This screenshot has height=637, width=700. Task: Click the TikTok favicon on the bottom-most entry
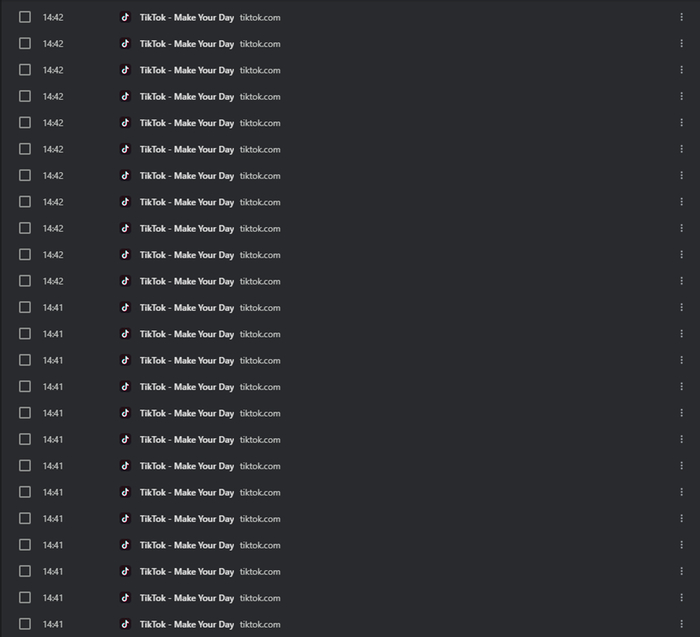[125, 624]
